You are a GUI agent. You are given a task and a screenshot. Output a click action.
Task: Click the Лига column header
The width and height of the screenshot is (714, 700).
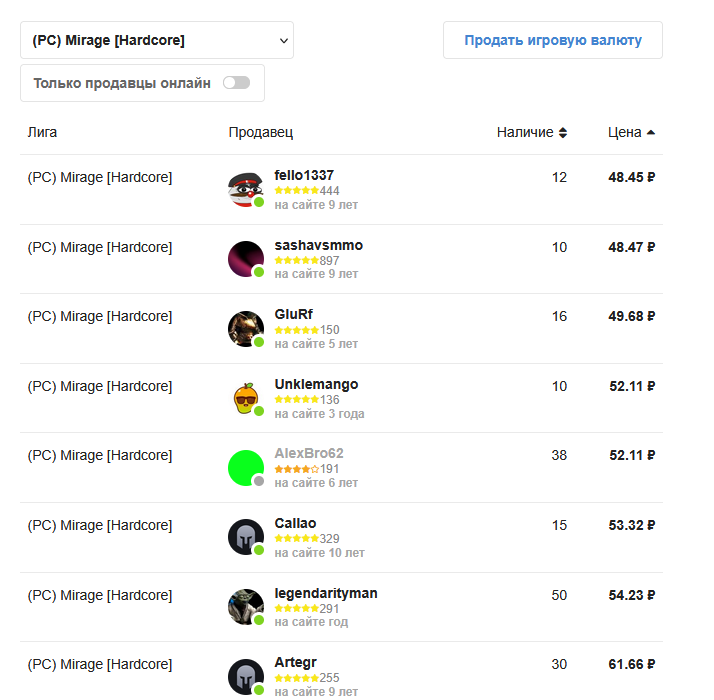(x=42, y=132)
